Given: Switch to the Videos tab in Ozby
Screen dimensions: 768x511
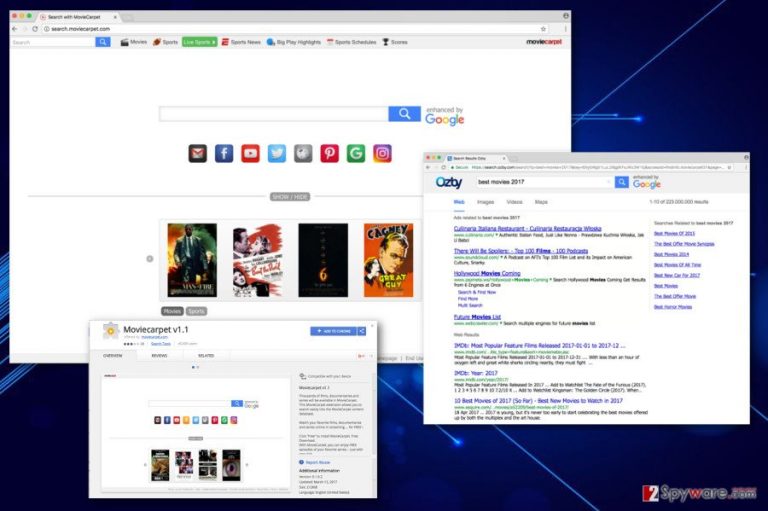Looking at the screenshot, I should coord(514,202).
